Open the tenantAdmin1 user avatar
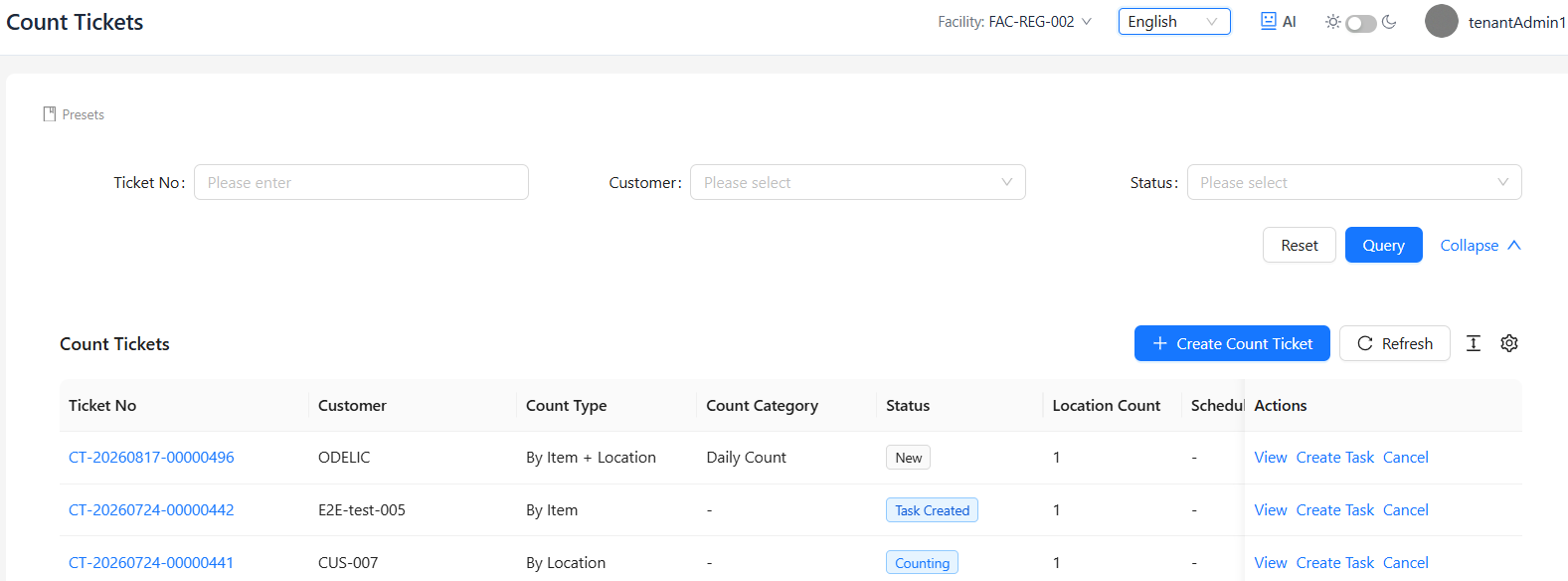 coord(1442,21)
